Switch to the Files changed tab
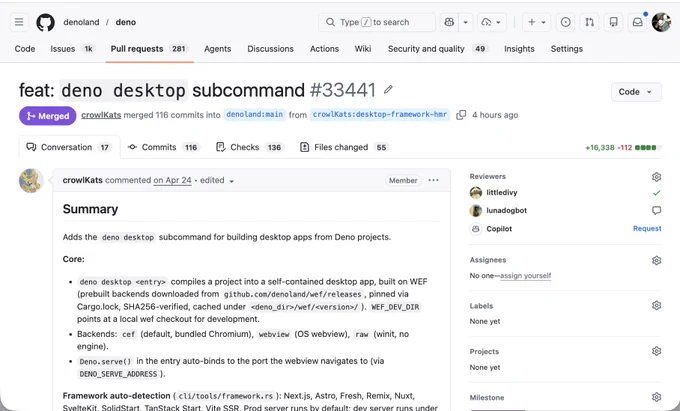Viewport: 680px width, 411px height. click(x=344, y=147)
